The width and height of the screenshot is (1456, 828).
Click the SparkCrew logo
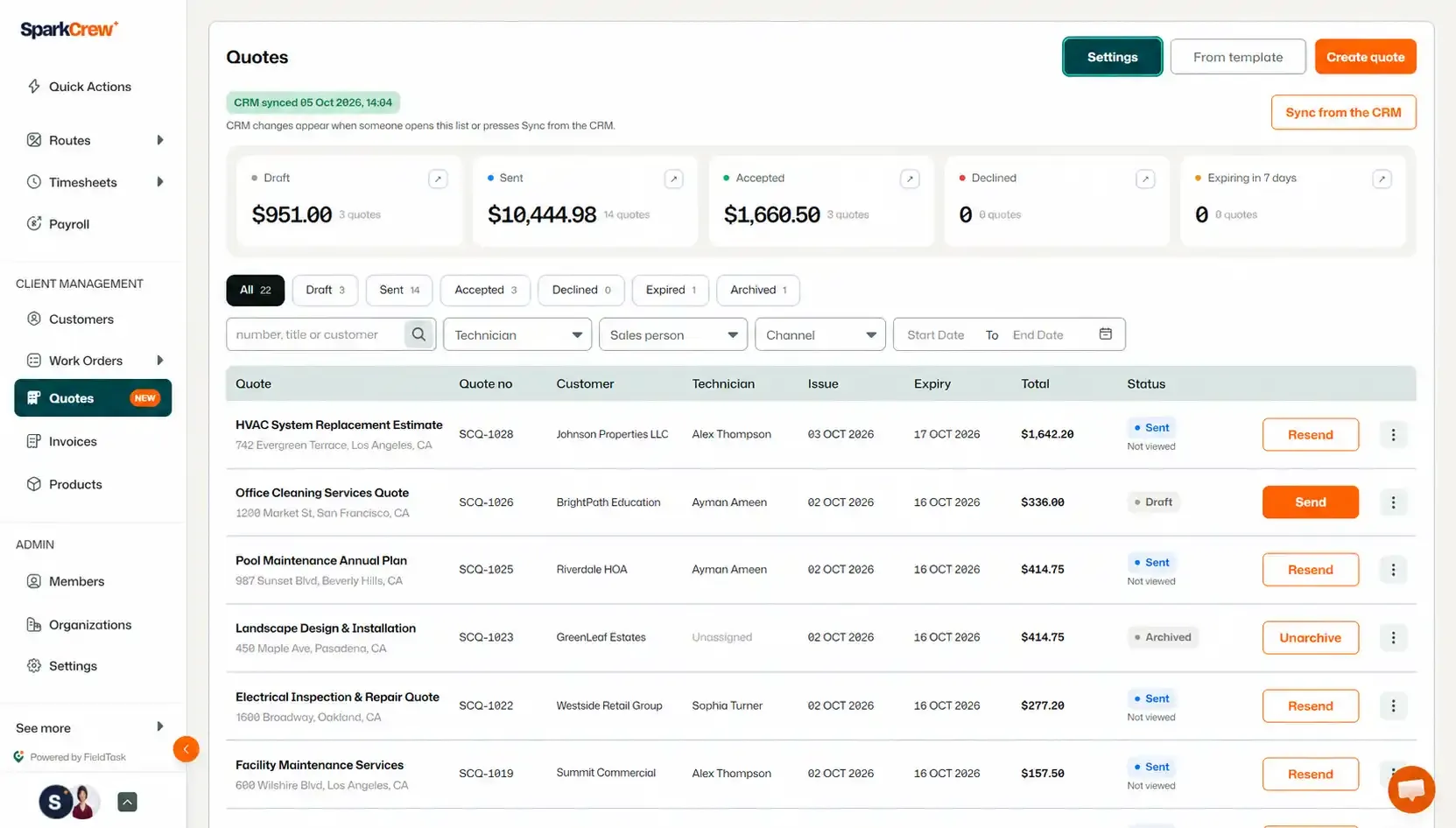click(69, 29)
